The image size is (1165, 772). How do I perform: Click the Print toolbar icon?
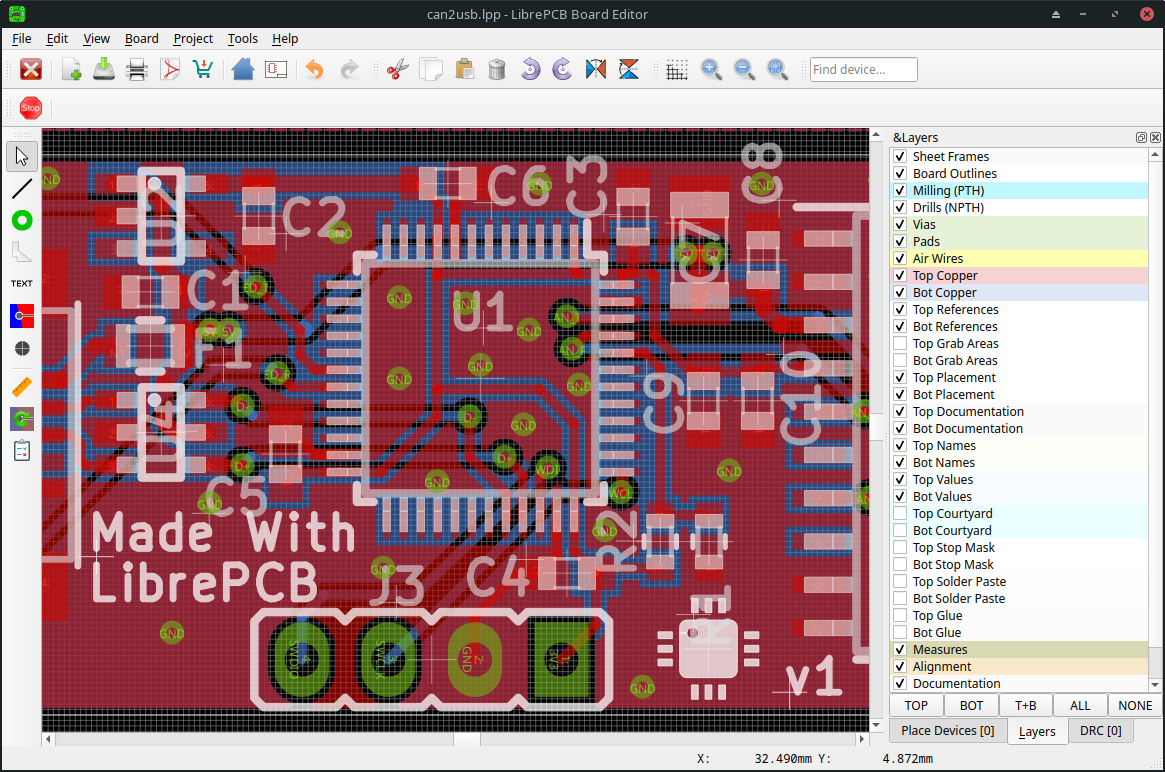coord(137,70)
